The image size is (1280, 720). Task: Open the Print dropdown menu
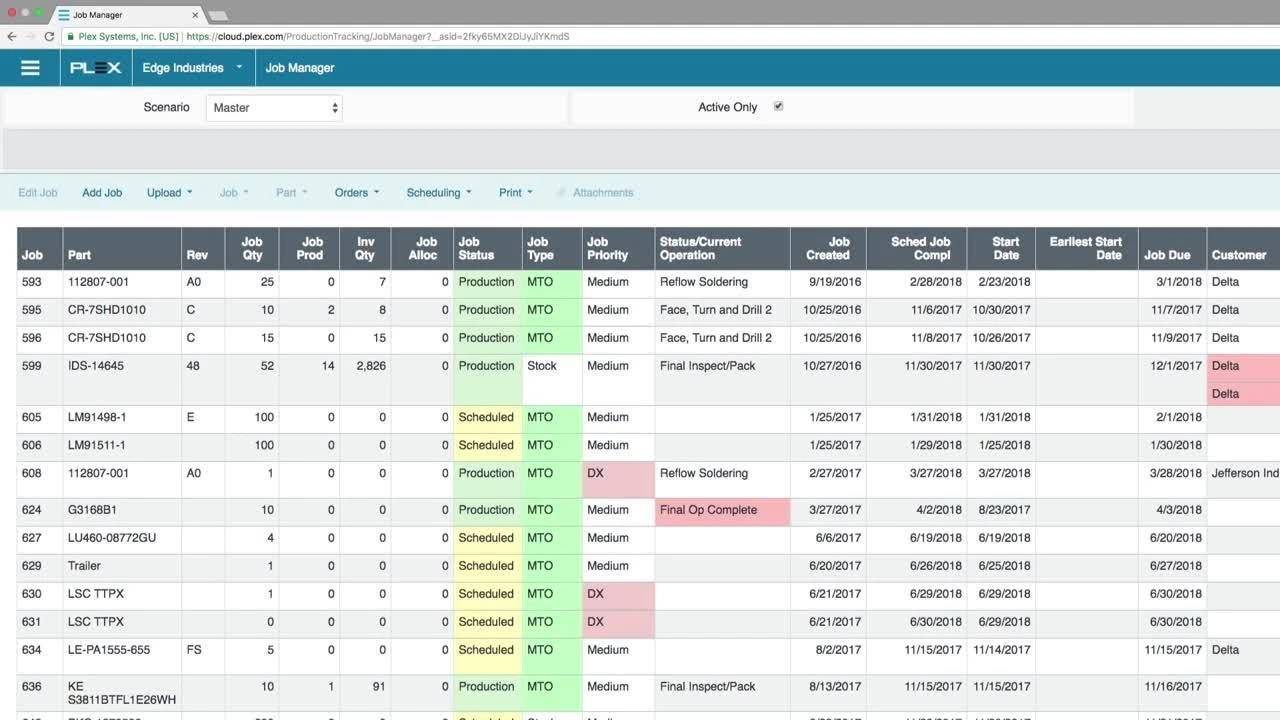(x=516, y=193)
